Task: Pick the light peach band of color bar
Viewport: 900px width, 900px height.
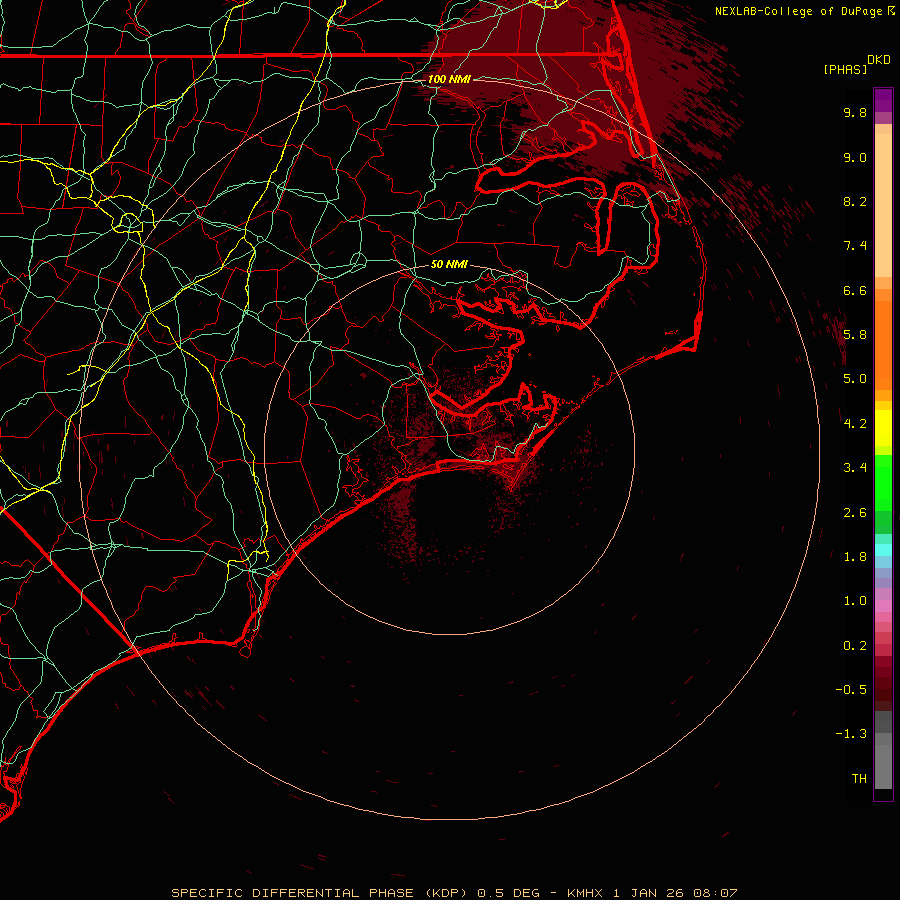Action: [883, 205]
